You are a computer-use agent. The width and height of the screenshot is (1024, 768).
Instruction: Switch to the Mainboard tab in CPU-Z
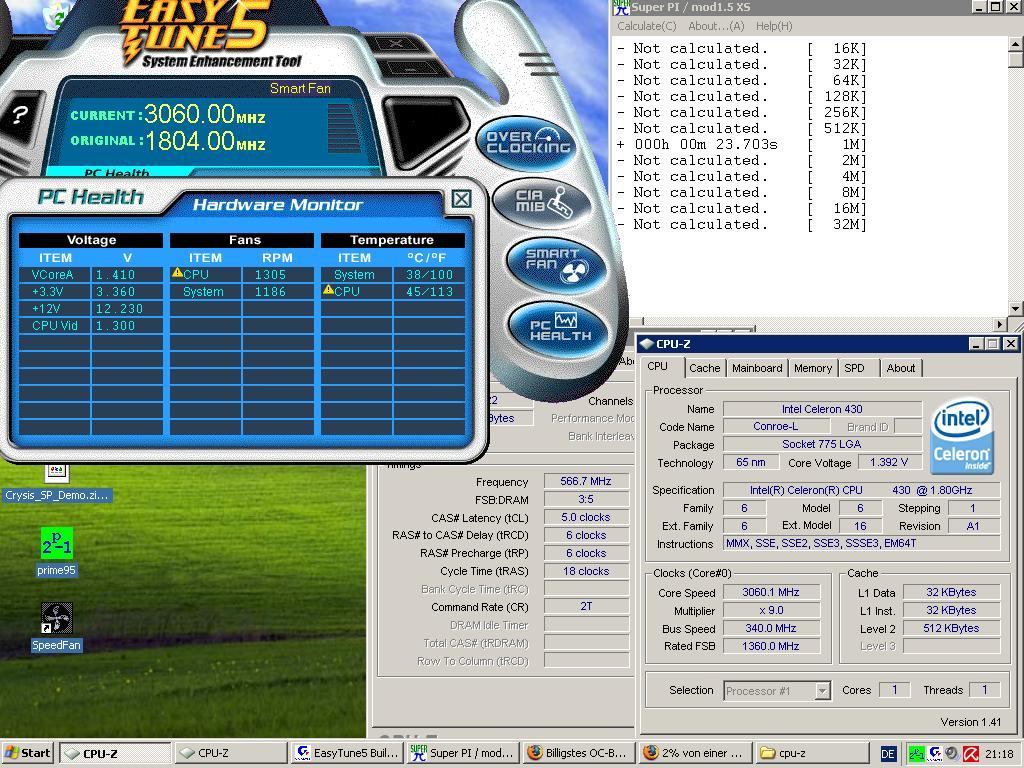click(x=757, y=368)
